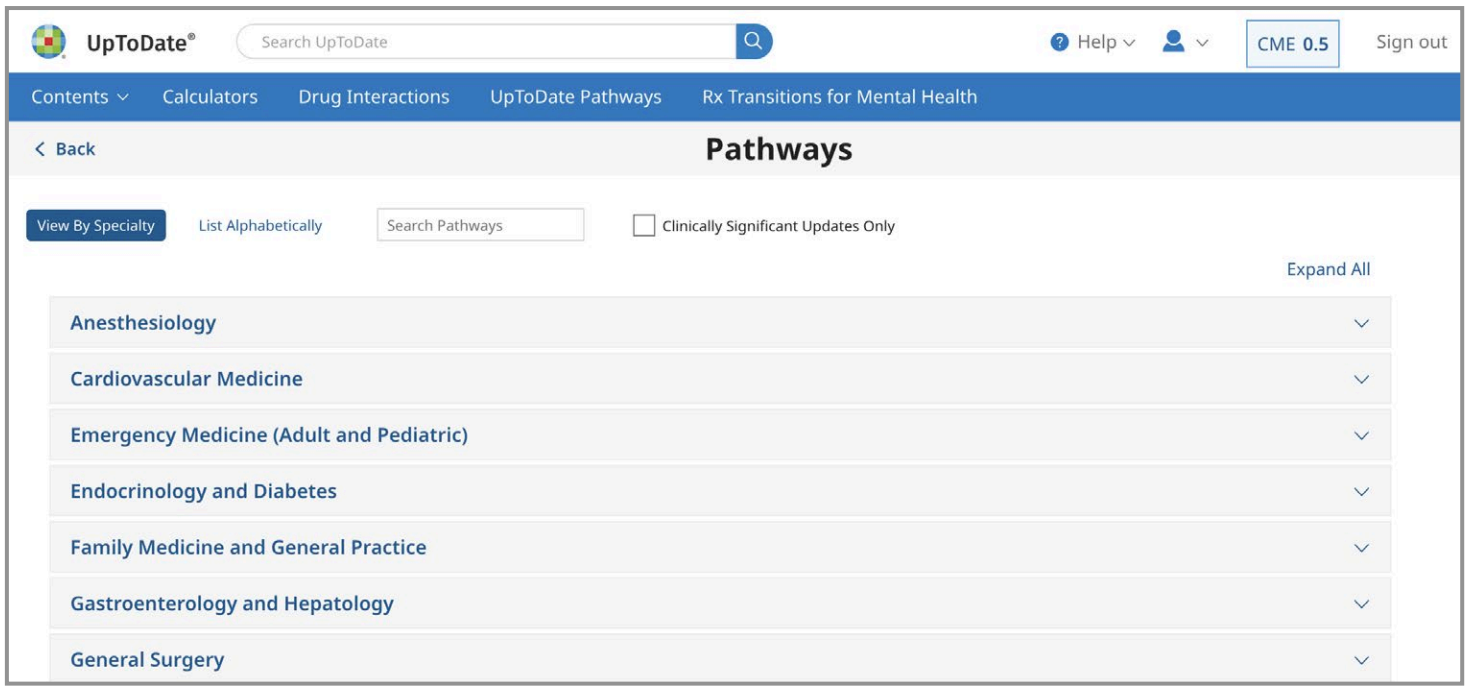
Task: Expand the Anesthesiology section chevron
Action: click(1360, 324)
